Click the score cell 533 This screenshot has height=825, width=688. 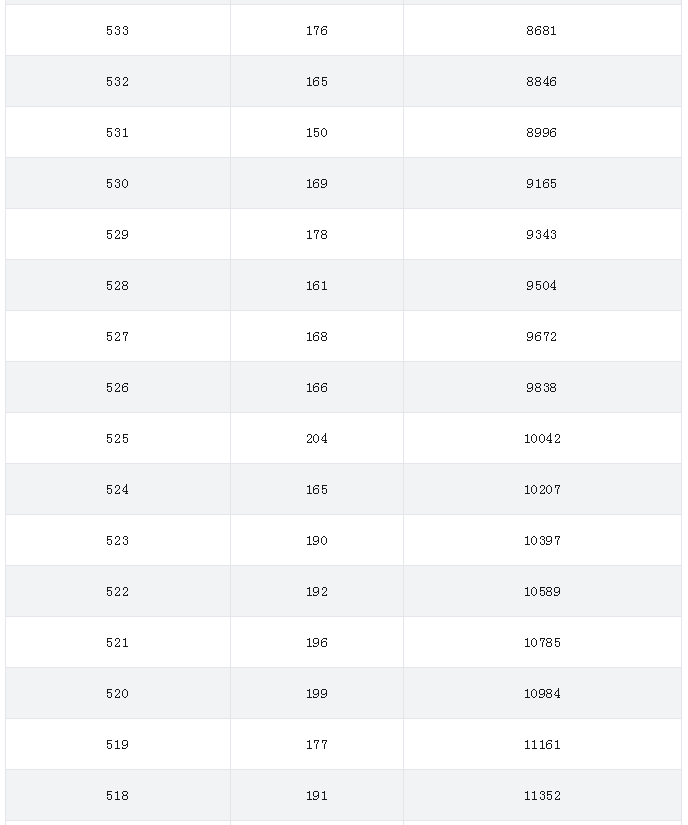point(117,31)
